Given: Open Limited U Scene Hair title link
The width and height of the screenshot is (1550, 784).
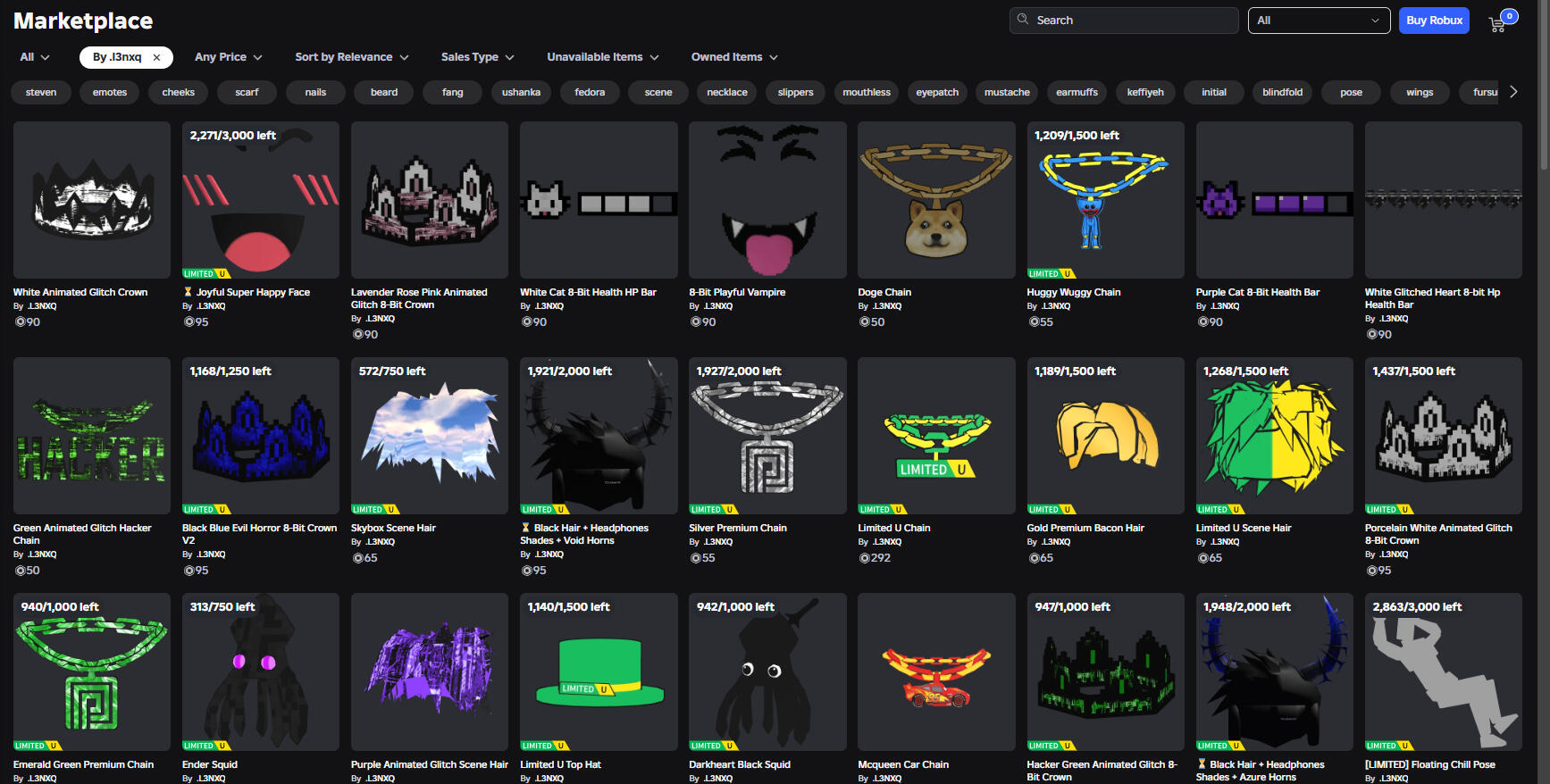Looking at the screenshot, I should [x=1244, y=528].
